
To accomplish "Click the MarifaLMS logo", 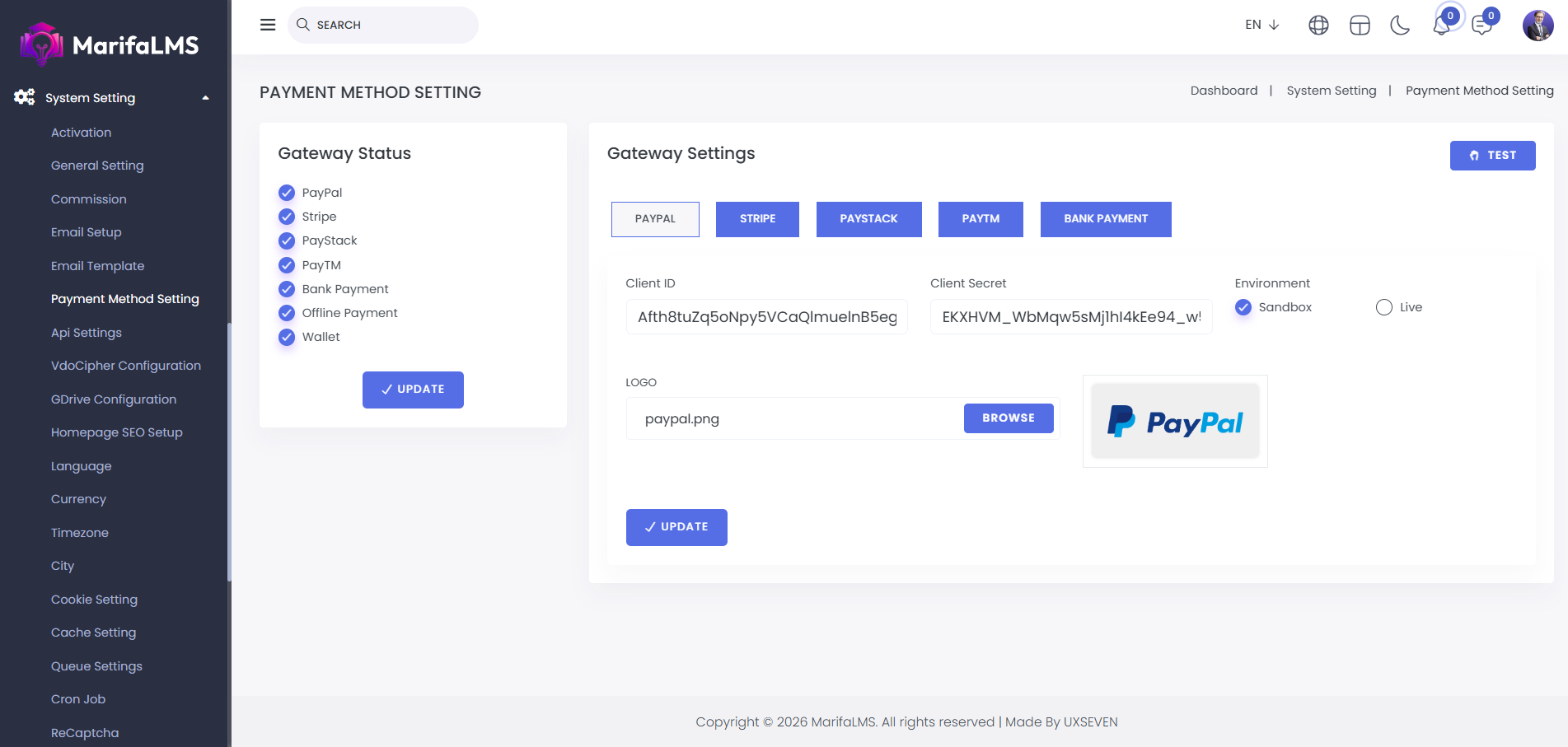I will click(x=110, y=44).
